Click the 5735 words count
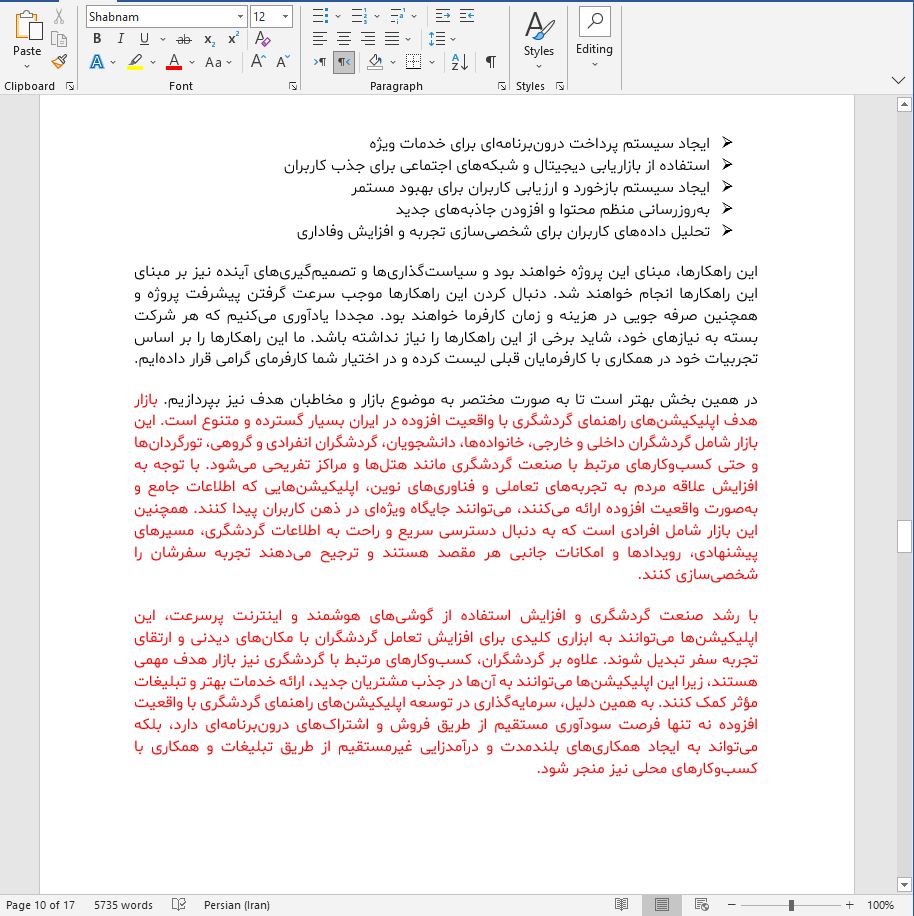Viewport: 914px width, 916px height. tap(123, 905)
